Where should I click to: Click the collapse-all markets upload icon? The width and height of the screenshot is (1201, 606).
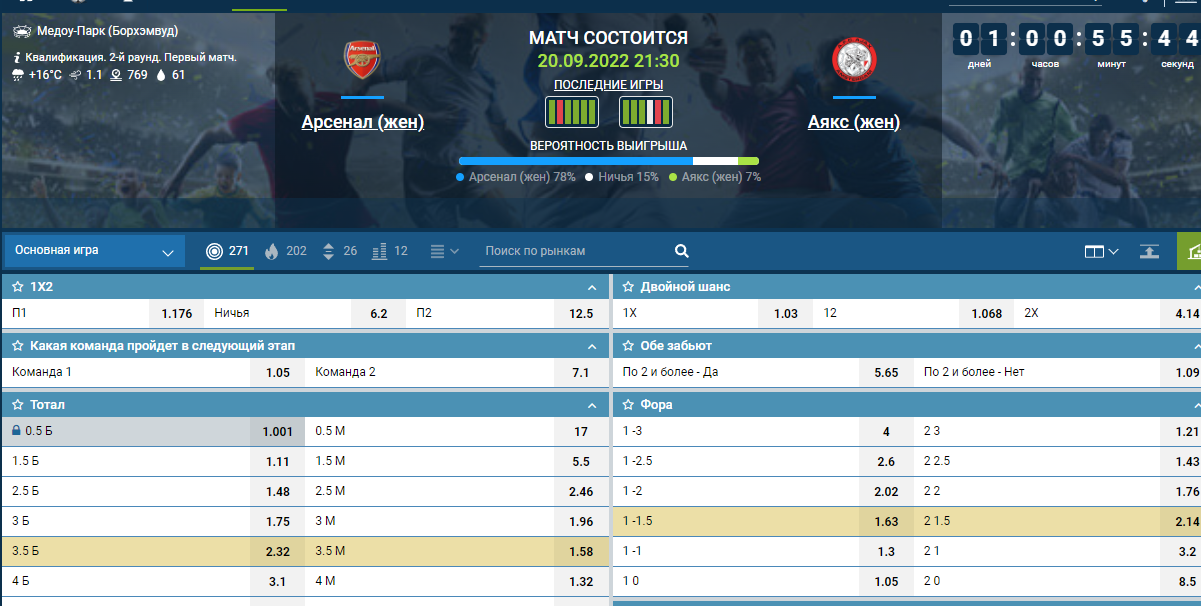pos(1149,251)
